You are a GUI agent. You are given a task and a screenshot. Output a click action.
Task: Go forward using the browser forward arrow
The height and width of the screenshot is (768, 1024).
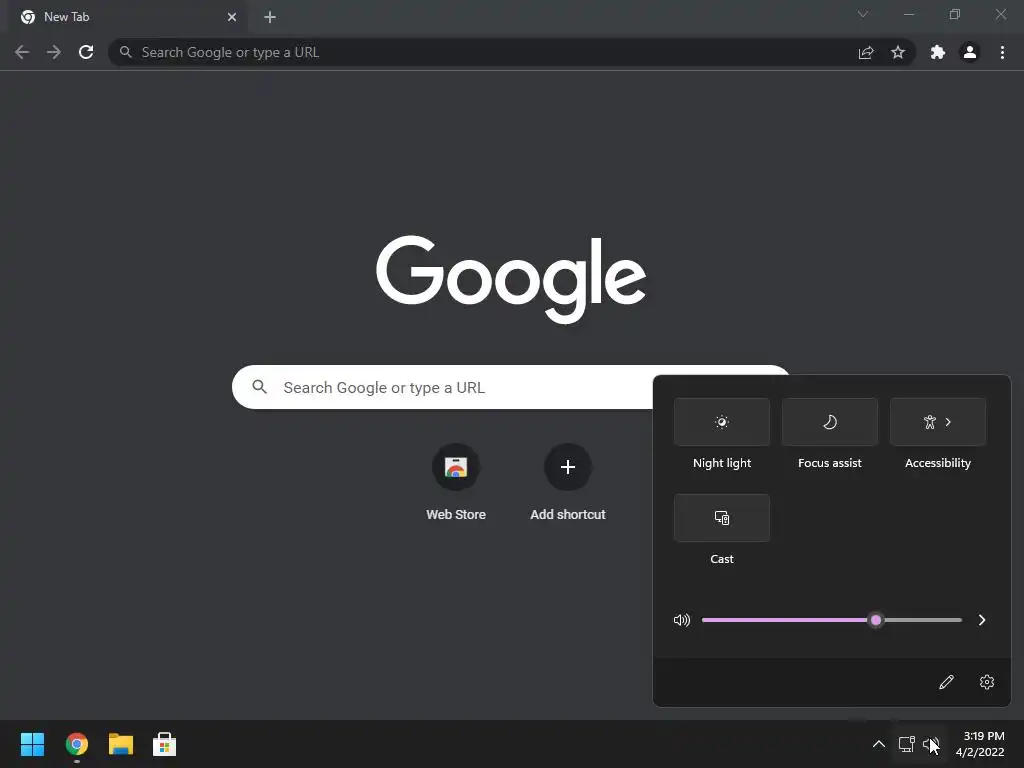54,52
